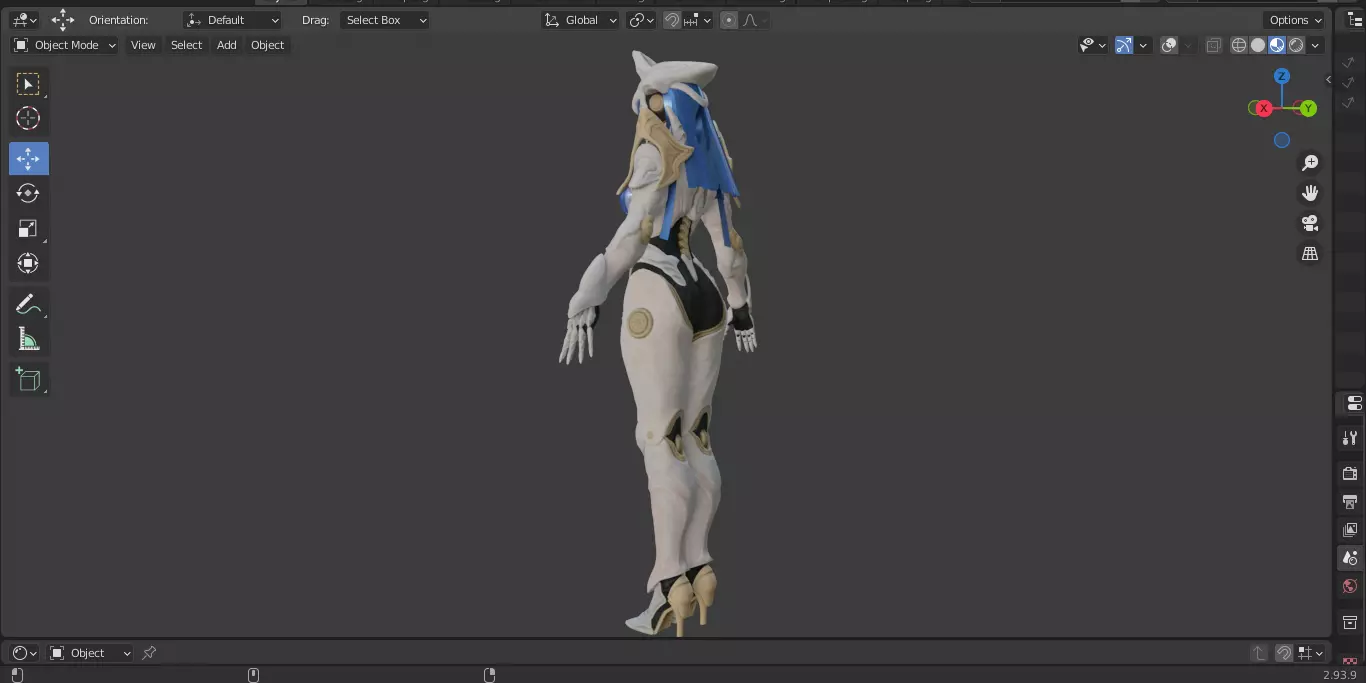Click the 2.93.9 version text
The image size is (1366, 683).
click(1341, 675)
